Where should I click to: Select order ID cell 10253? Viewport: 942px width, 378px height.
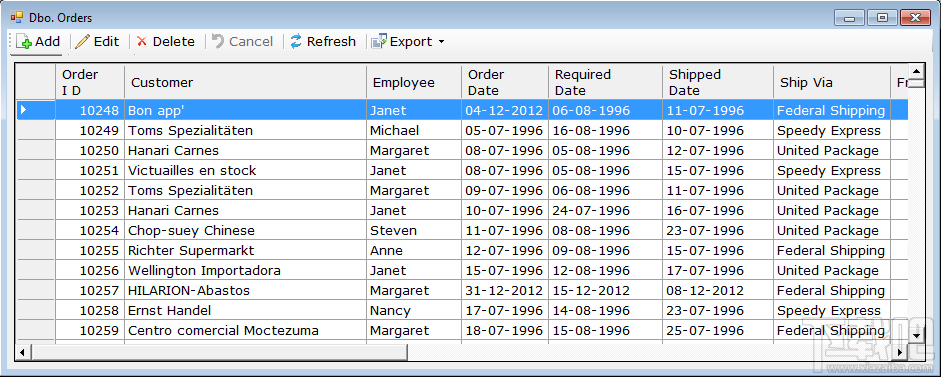point(90,210)
